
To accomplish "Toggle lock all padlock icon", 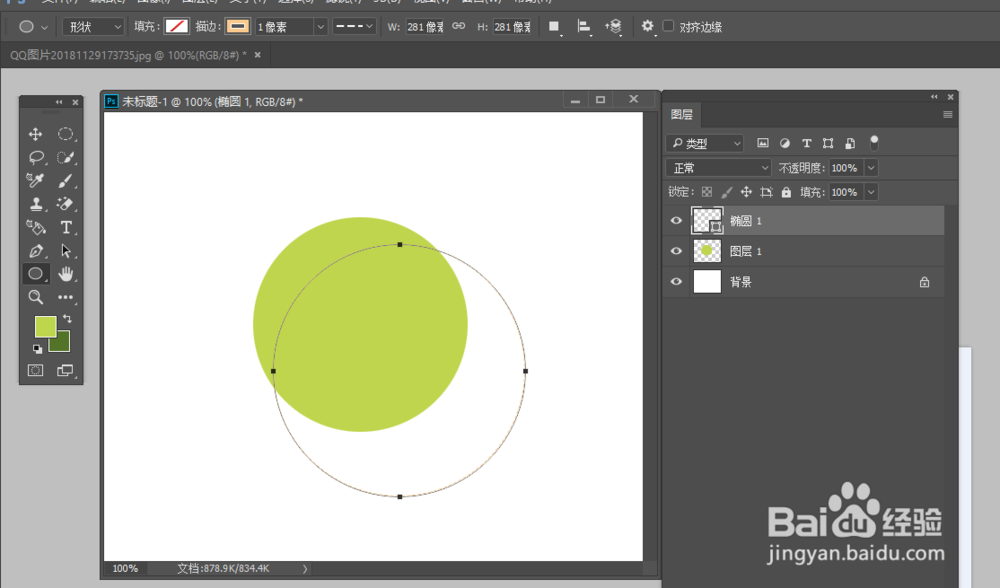I will (x=786, y=192).
